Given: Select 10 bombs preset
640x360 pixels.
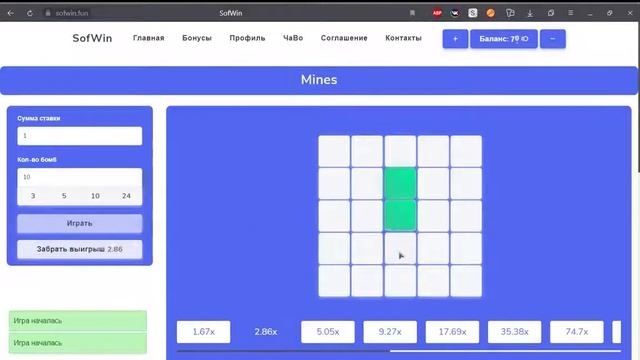Looking at the screenshot, I should click(95, 196).
